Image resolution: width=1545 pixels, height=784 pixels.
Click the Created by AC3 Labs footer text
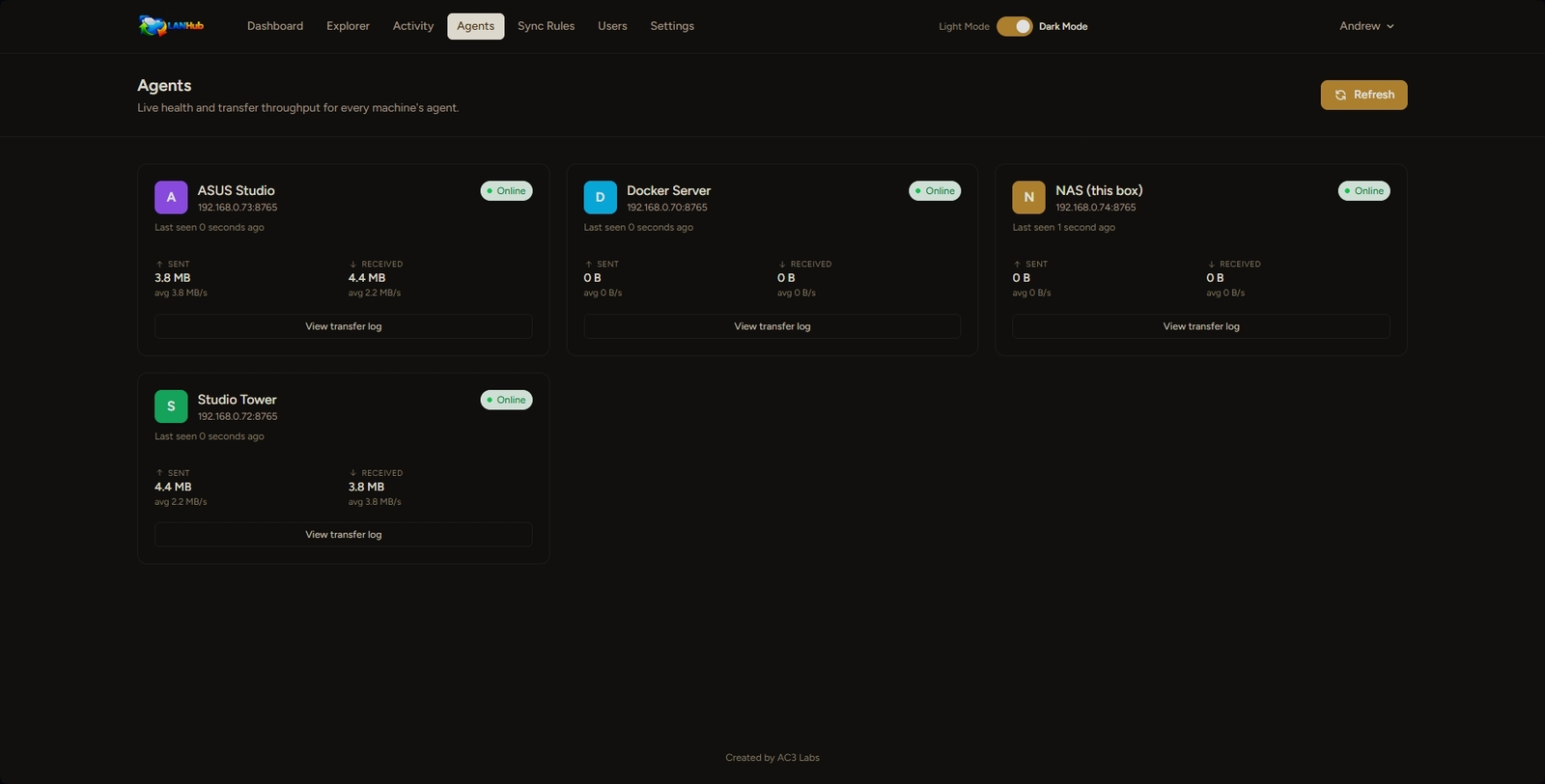pyautogui.click(x=772, y=758)
